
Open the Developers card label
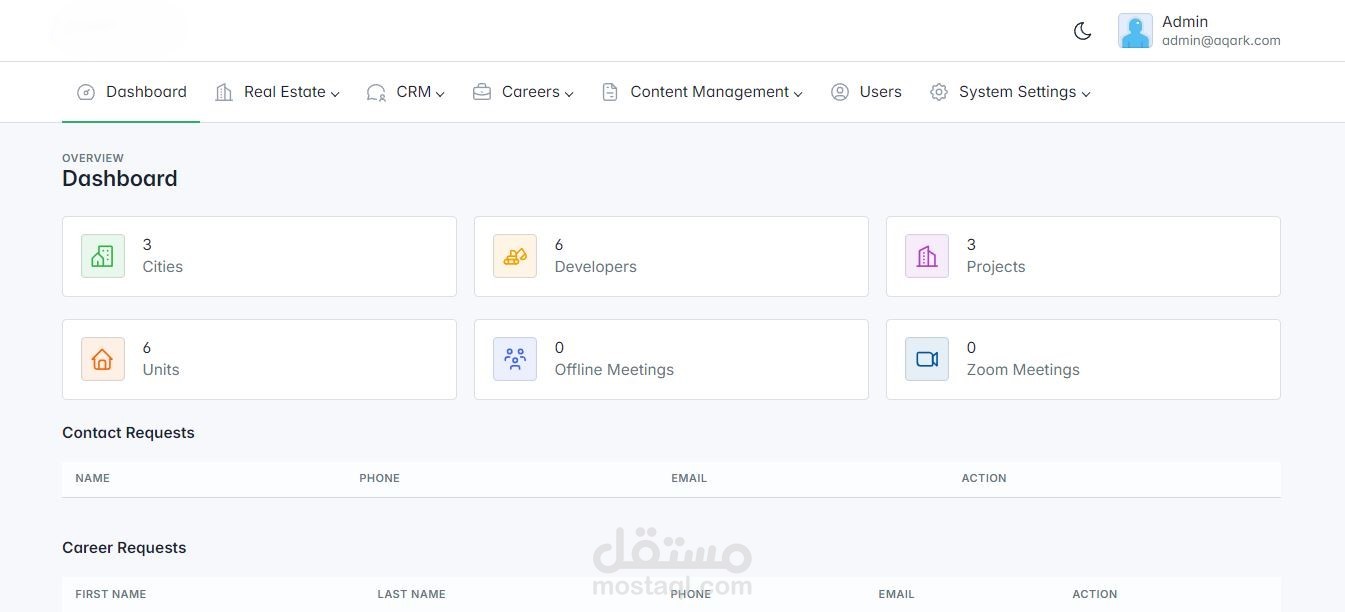[595, 267]
